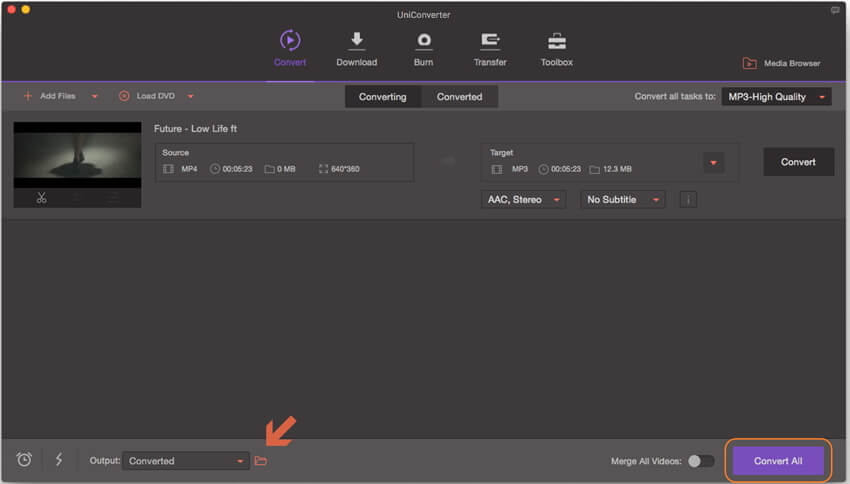
Task: Click the feedback icon in title bar
Action: [835, 10]
